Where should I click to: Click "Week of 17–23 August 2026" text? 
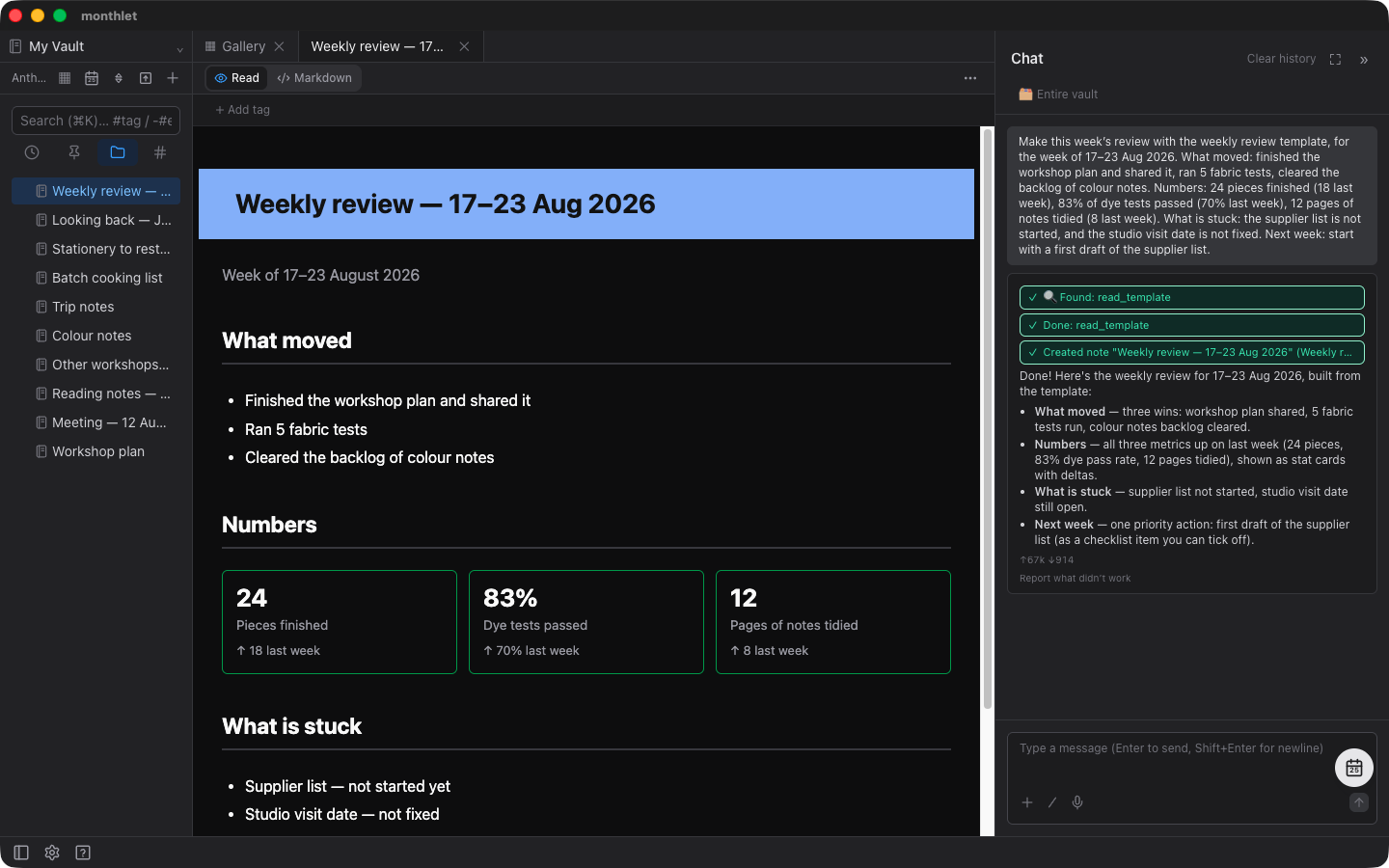point(320,275)
